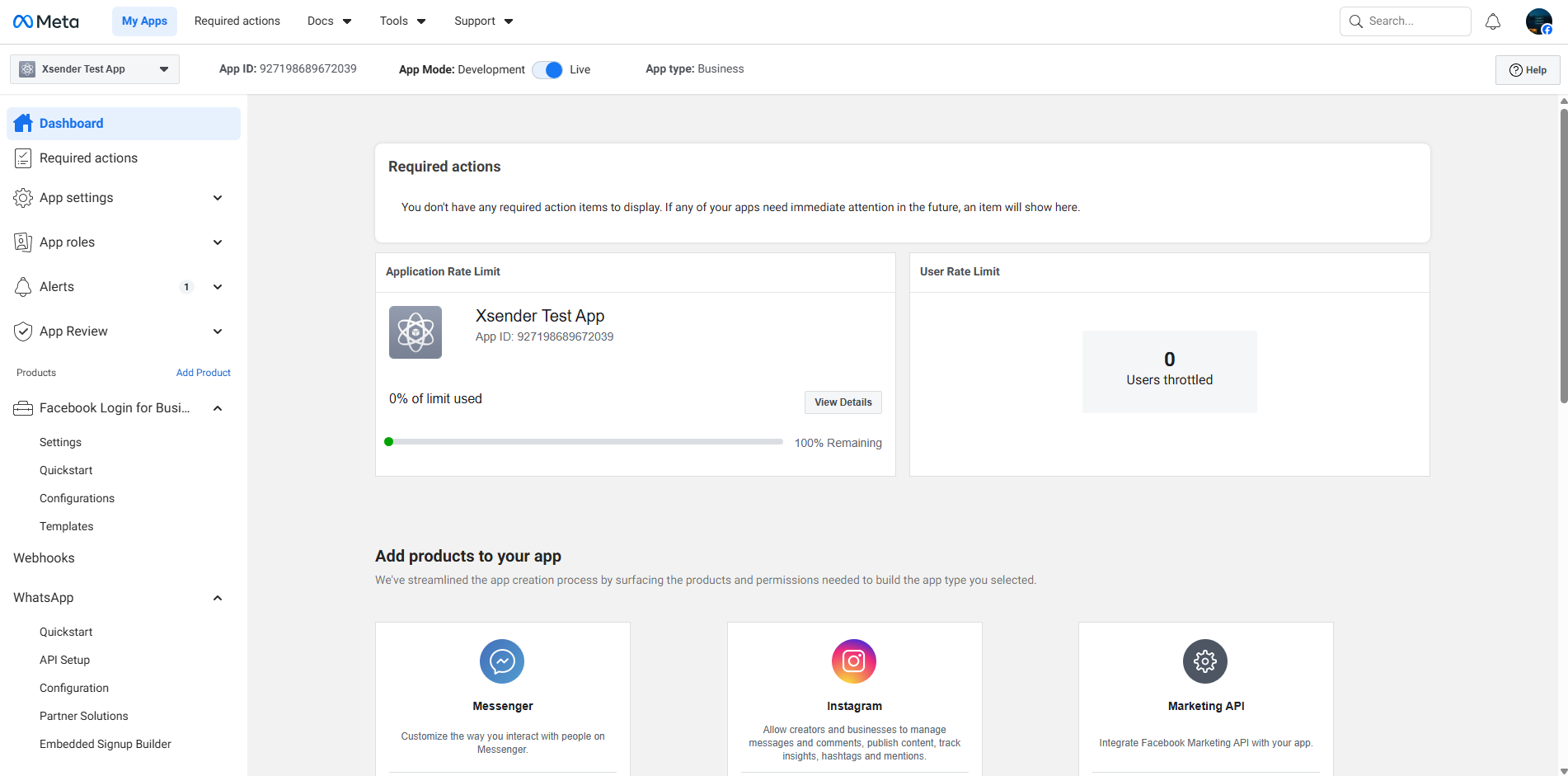This screenshot has height=776, width=1568.
Task: Expand the Alerts section
Action: [218, 287]
